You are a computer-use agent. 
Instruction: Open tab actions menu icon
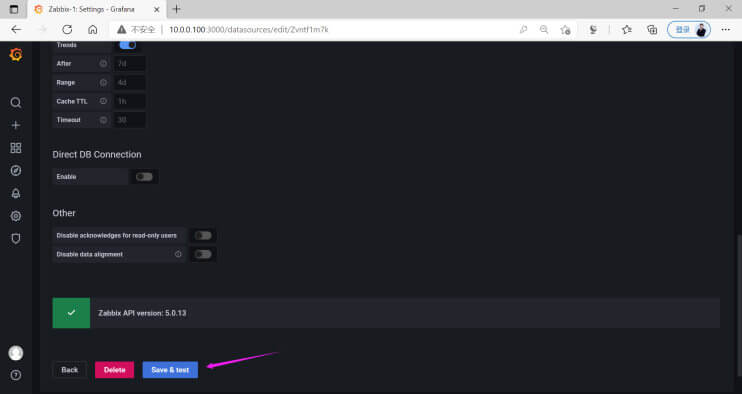(14, 9)
